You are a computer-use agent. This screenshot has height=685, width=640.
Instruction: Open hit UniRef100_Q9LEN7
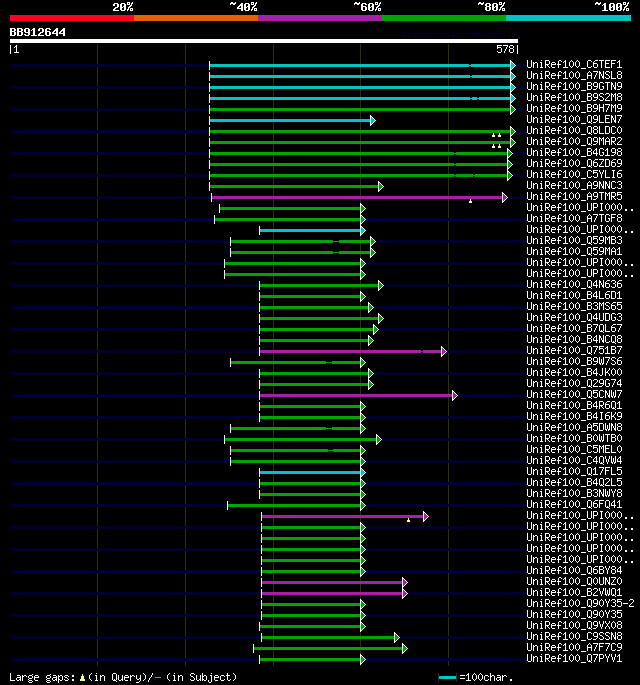(x=574, y=120)
